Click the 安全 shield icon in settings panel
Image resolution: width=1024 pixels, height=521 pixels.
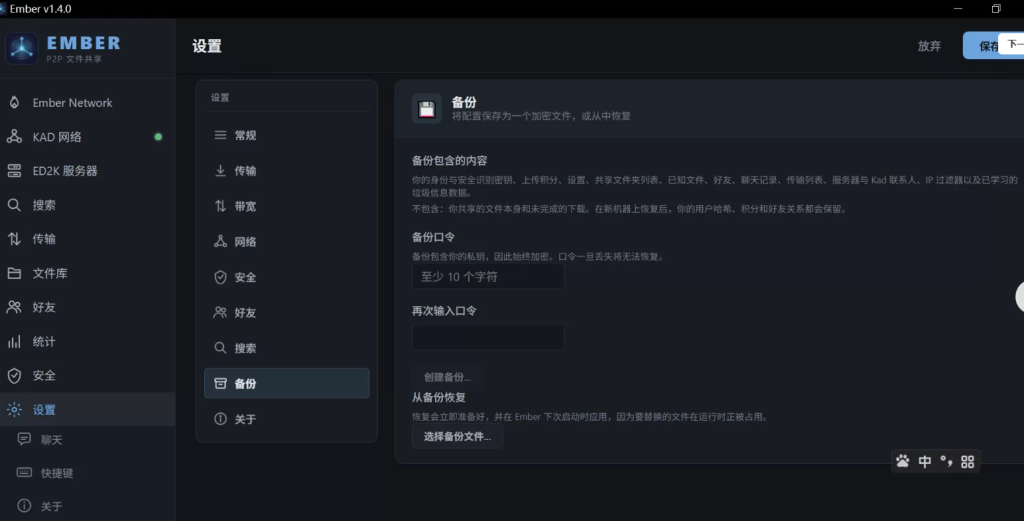(221, 277)
